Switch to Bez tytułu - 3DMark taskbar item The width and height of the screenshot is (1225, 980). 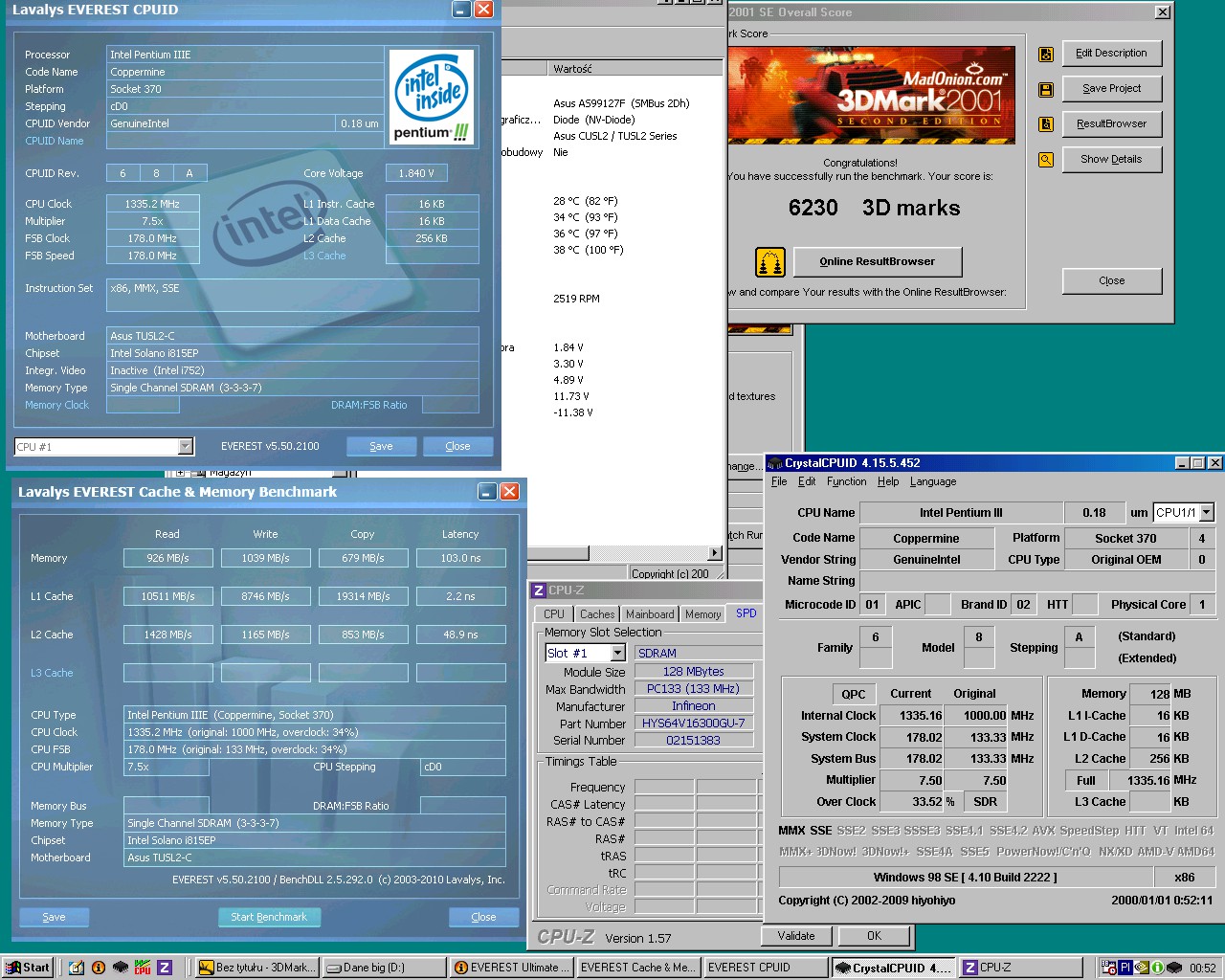256,968
